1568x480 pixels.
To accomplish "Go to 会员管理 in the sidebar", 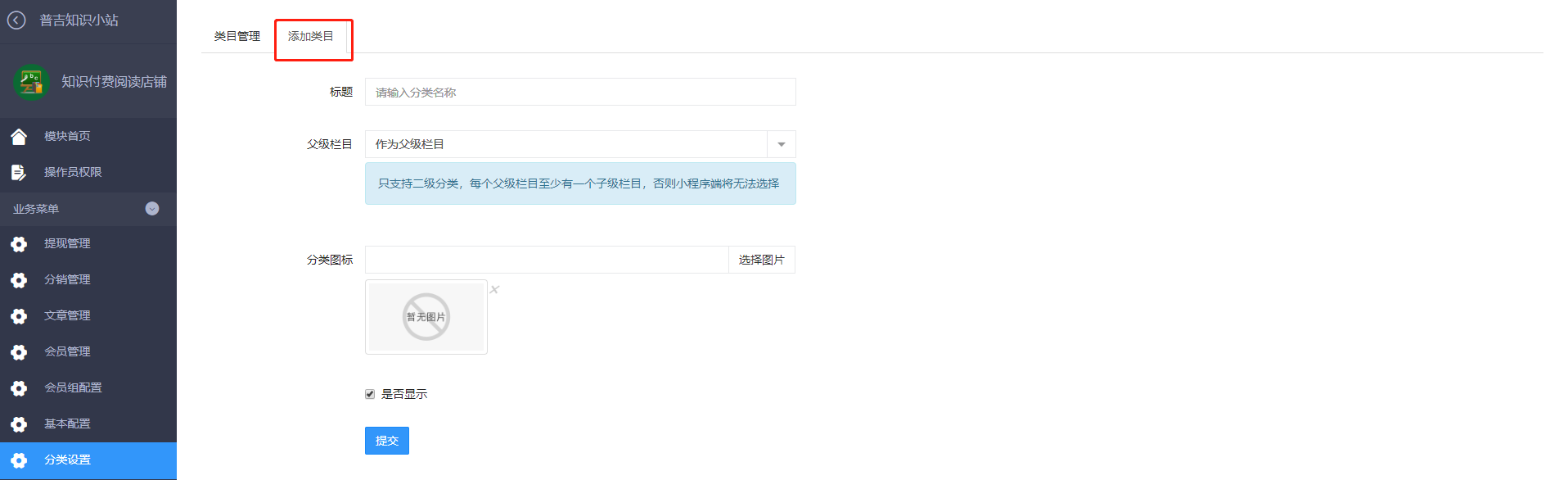I will [x=88, y=352].
